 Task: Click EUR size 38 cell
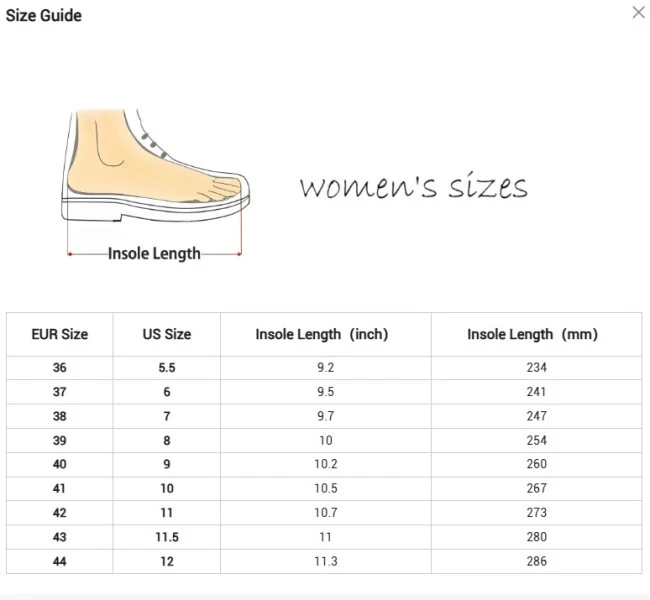[x=60, y=416]
